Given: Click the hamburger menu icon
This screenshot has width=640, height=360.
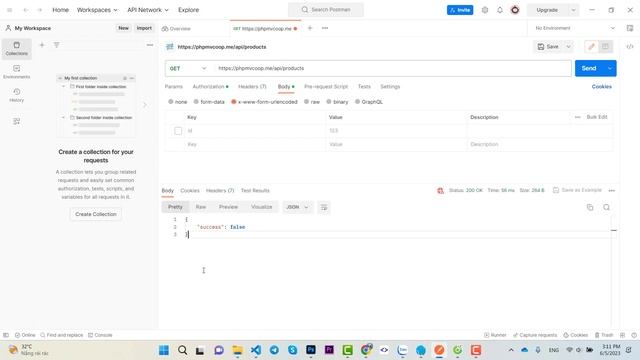Looking at the screenshot, I should tap(10, 10).
